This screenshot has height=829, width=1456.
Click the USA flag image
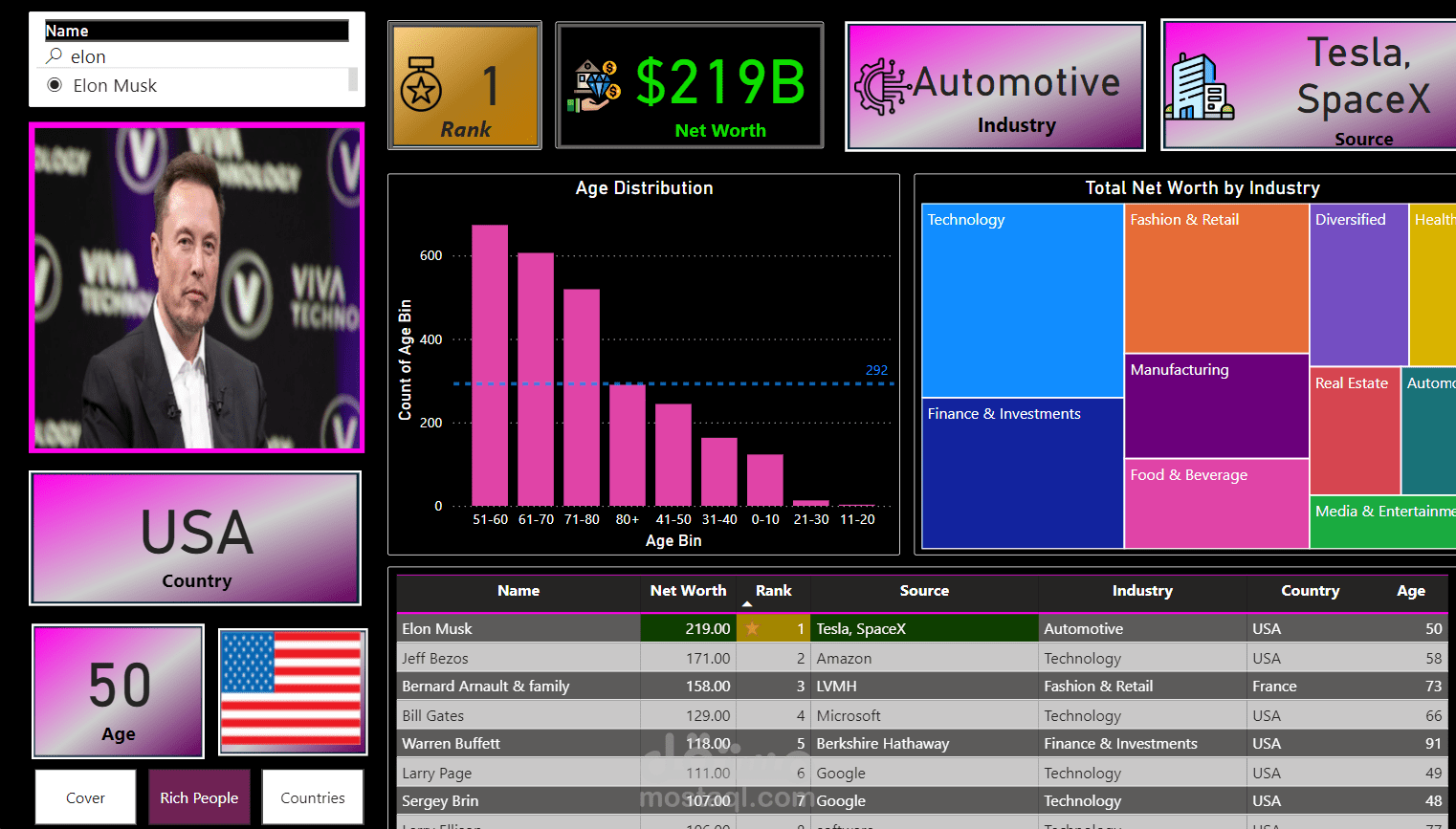tap(293, 690)
